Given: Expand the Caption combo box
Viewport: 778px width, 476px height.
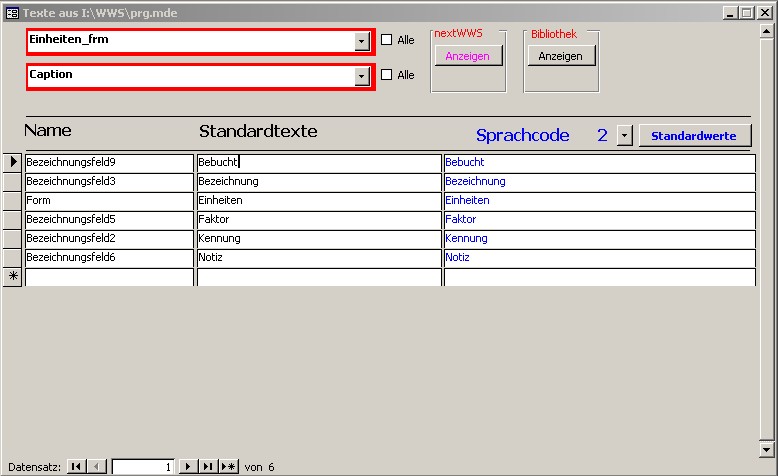Looking at the screenshot, I should click(361, 76).
